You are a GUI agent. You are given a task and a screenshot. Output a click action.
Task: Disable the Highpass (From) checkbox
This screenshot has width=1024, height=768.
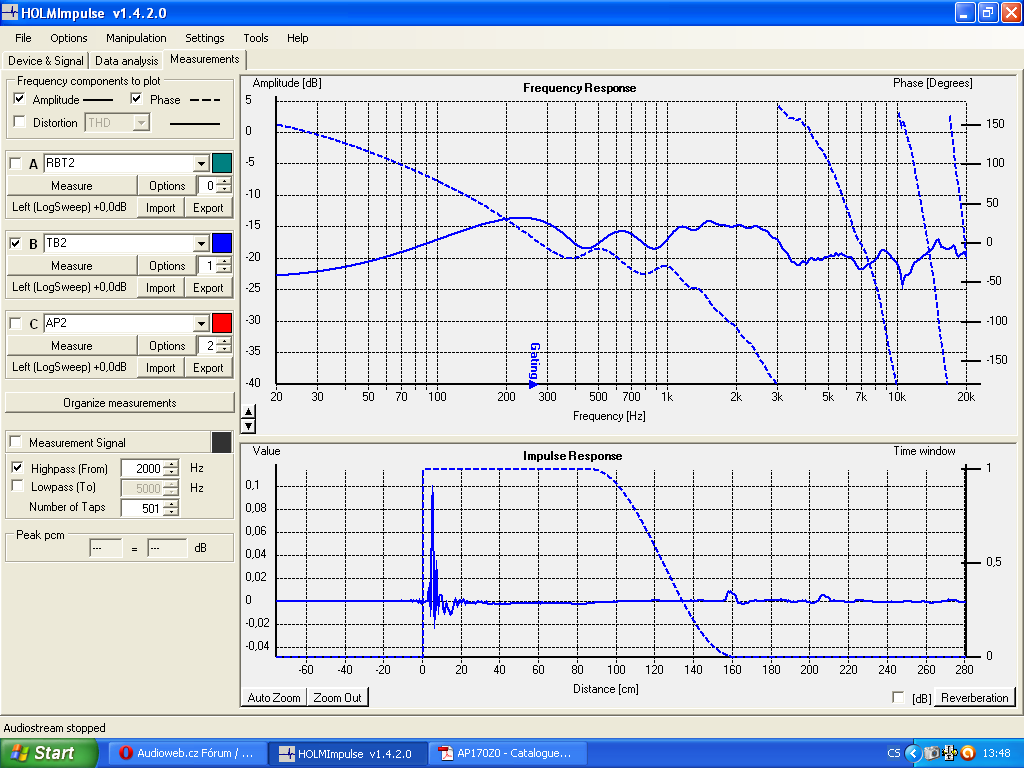click(18, 468)
